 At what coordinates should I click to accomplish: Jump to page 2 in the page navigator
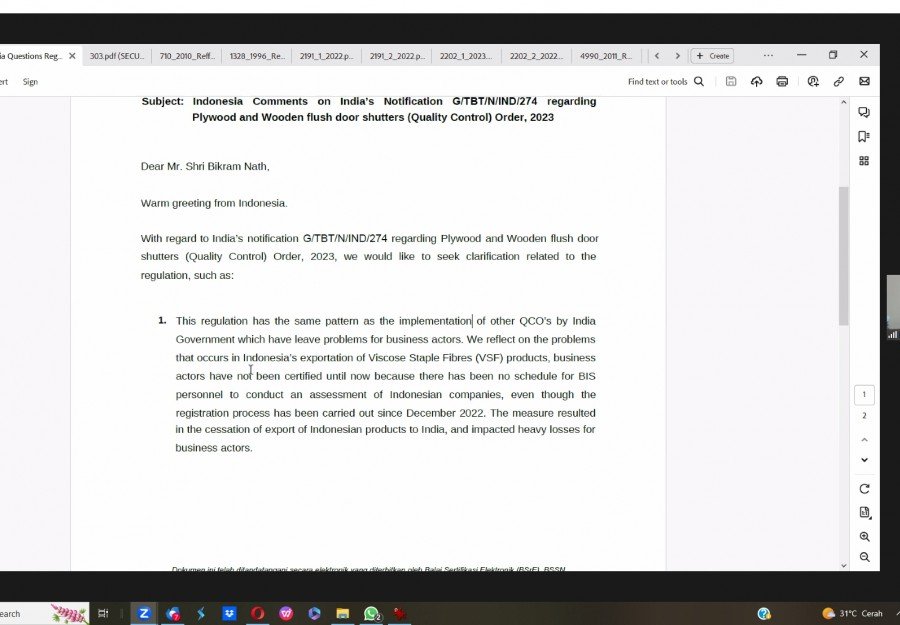pyautogui.click(x=864, y=416)
